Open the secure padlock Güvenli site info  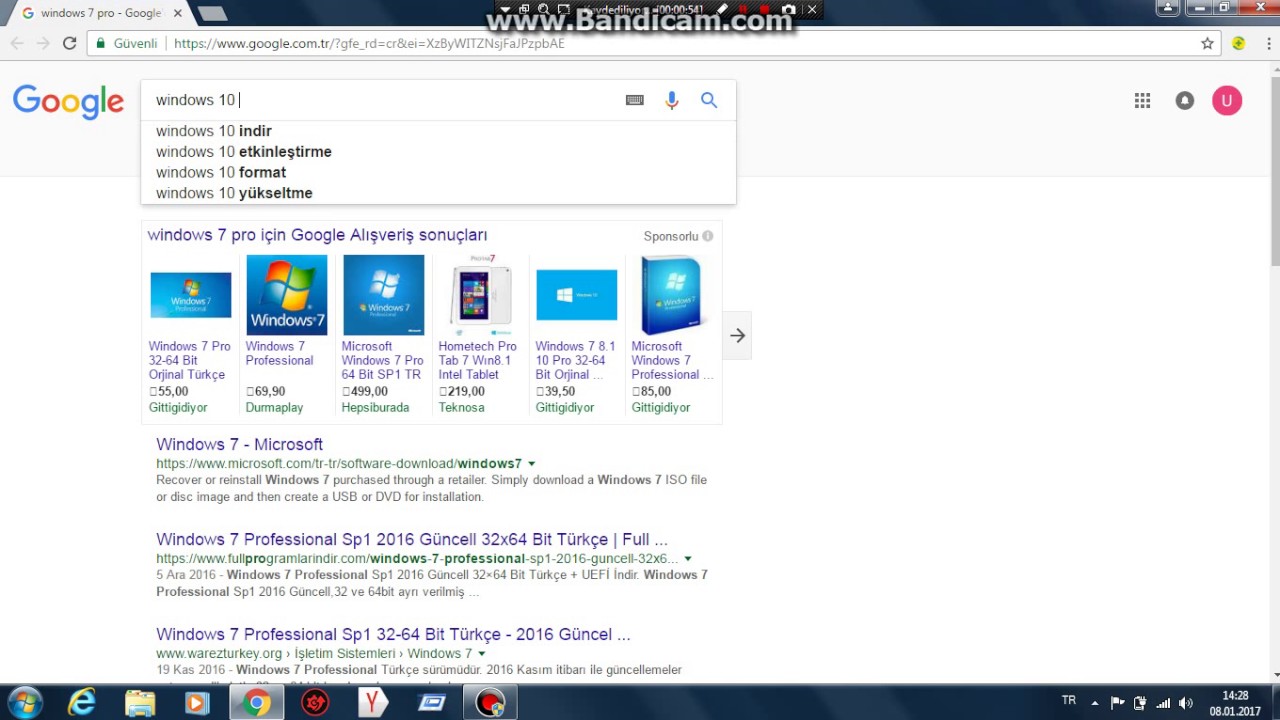[x=126, y=43]
